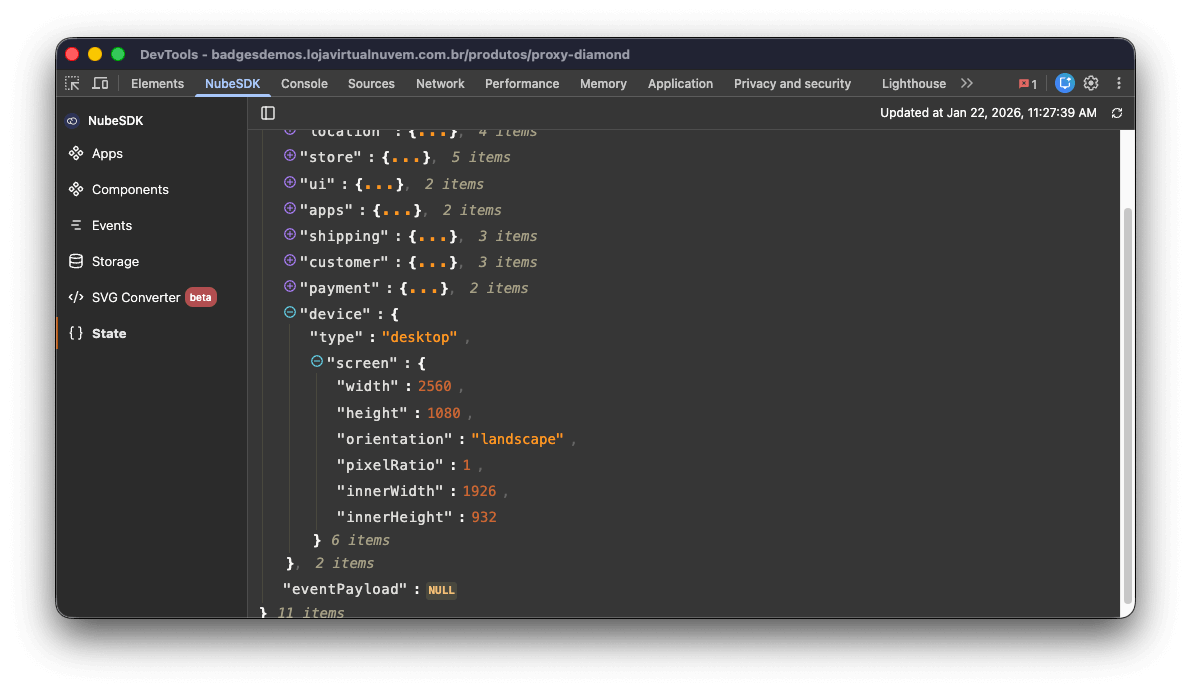
Task: Open the Network tab
Action: click(440, 84)
